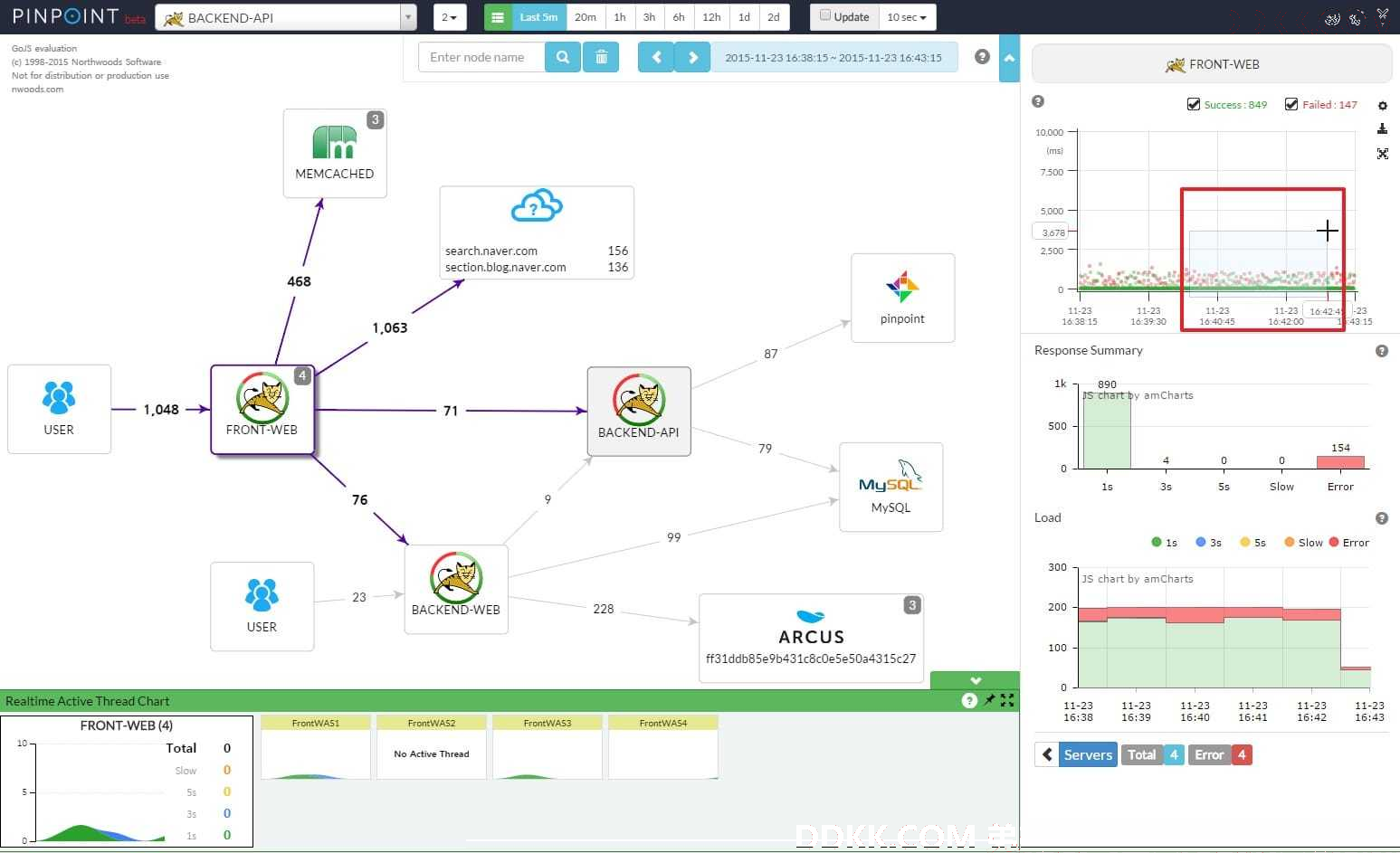The width and height of the screenshot is (1400, 853).
Task: Open help icon next to date range
Action: (x=982, y=56)
